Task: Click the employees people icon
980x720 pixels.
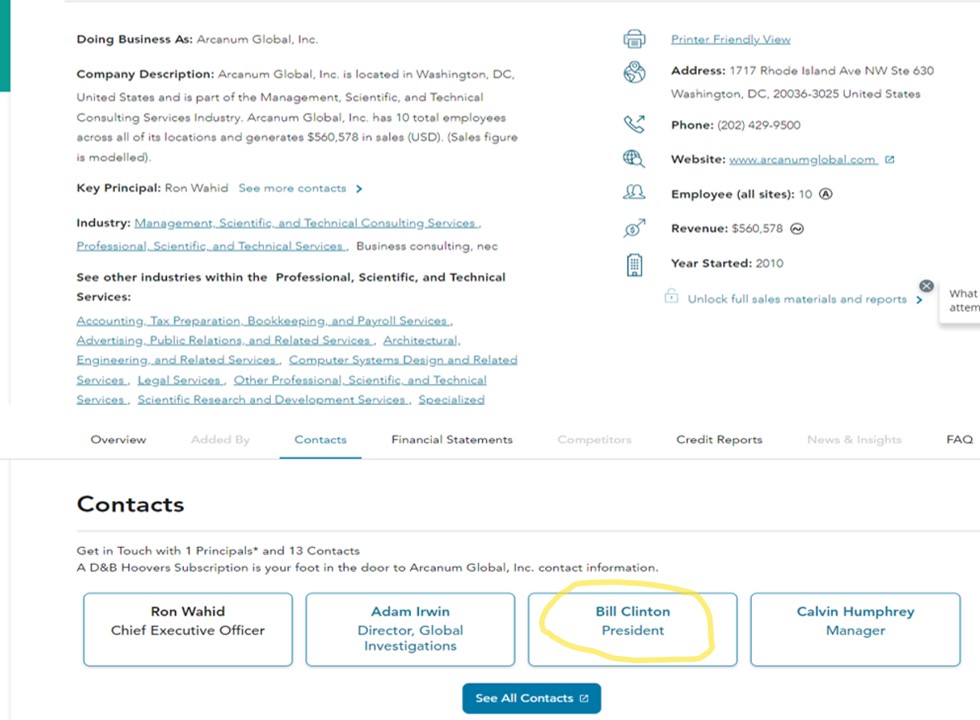Action: click(x=634, y=192)
